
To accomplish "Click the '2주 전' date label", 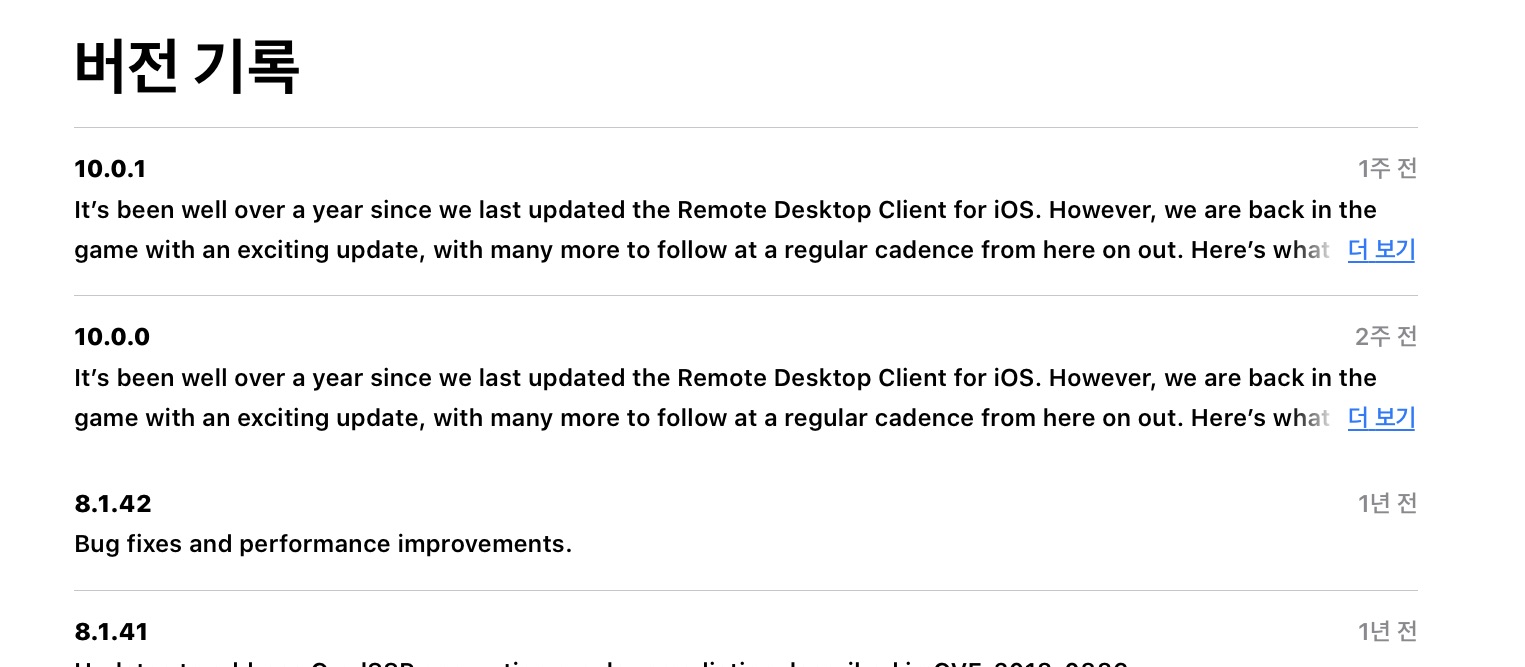I will point(1386,337).
